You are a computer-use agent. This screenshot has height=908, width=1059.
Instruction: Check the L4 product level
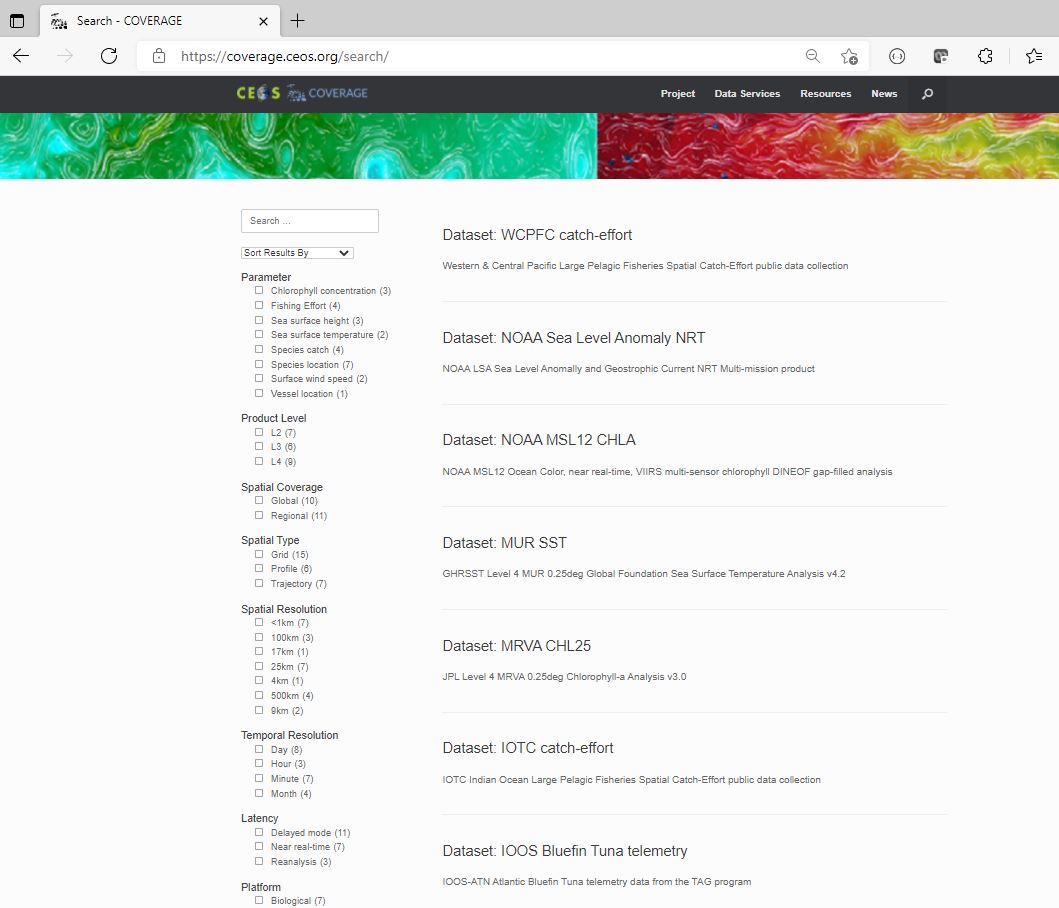coord(259,461)
